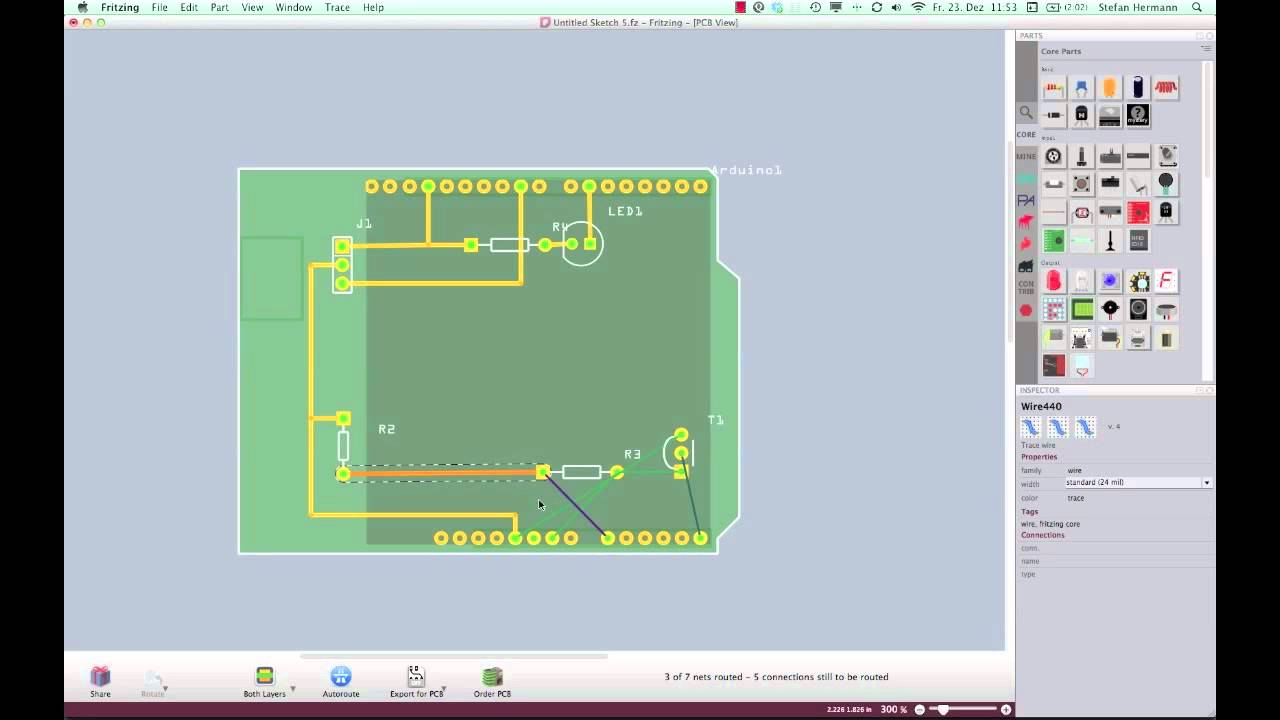Click the Both Layers view icon

[264, 677]
